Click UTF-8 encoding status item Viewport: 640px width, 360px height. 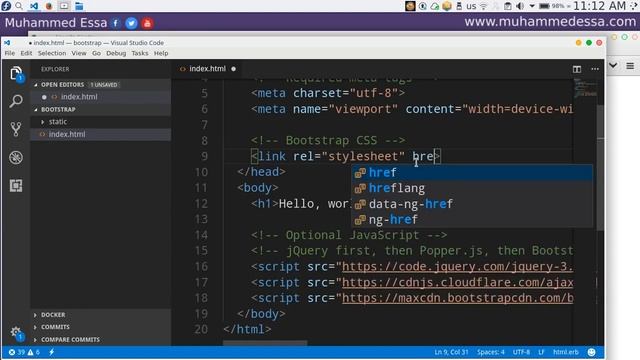coord(521,352)
